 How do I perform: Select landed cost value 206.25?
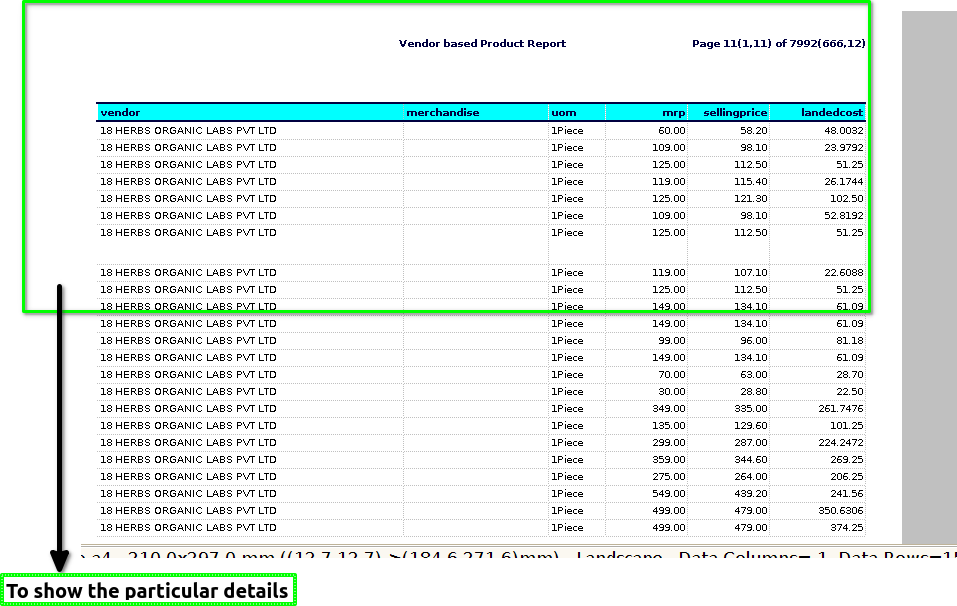click(847, 477)
